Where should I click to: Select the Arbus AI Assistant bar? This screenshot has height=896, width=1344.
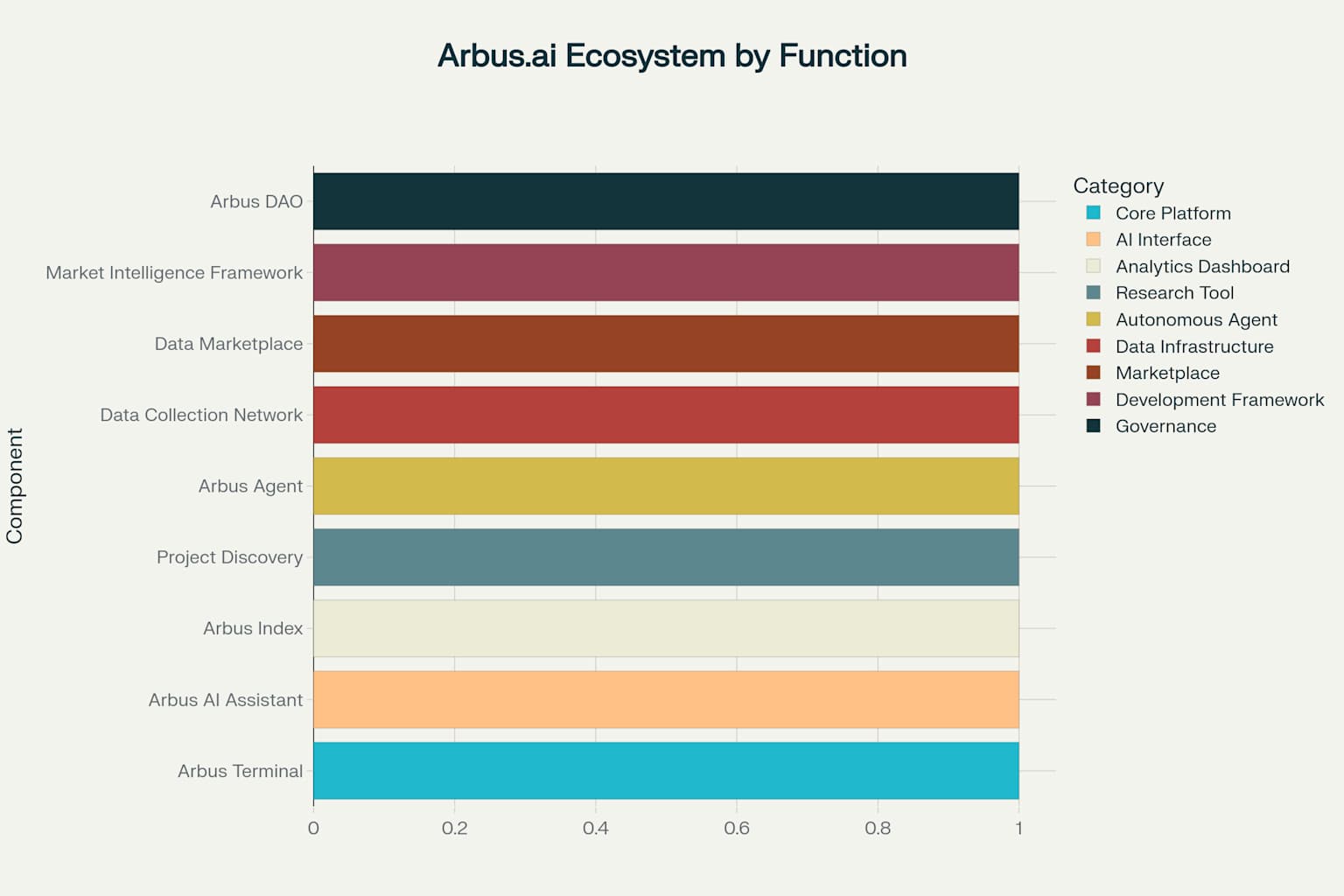pyautogui.click(x=666, y=700)
